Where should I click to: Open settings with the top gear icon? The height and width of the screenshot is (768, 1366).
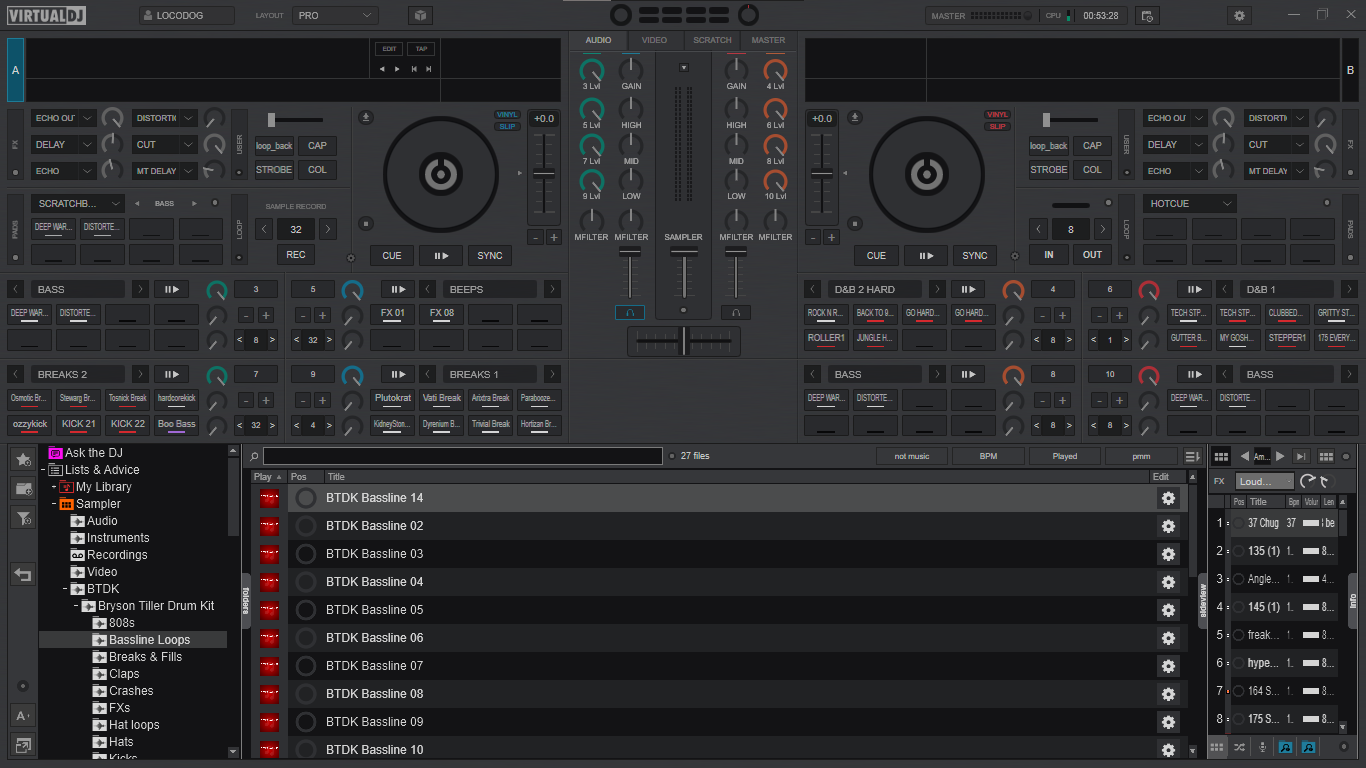tap(1240, 16)
